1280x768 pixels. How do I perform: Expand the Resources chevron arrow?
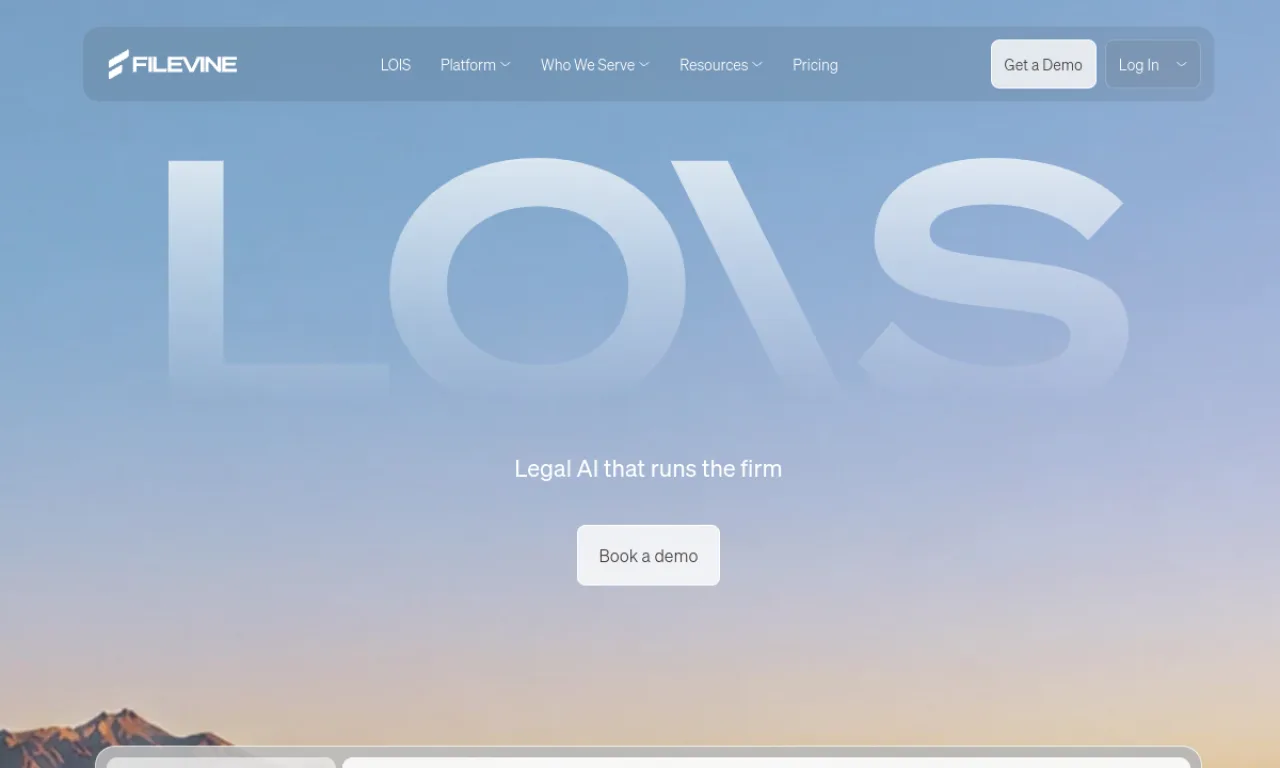click(x=757, y=65)
